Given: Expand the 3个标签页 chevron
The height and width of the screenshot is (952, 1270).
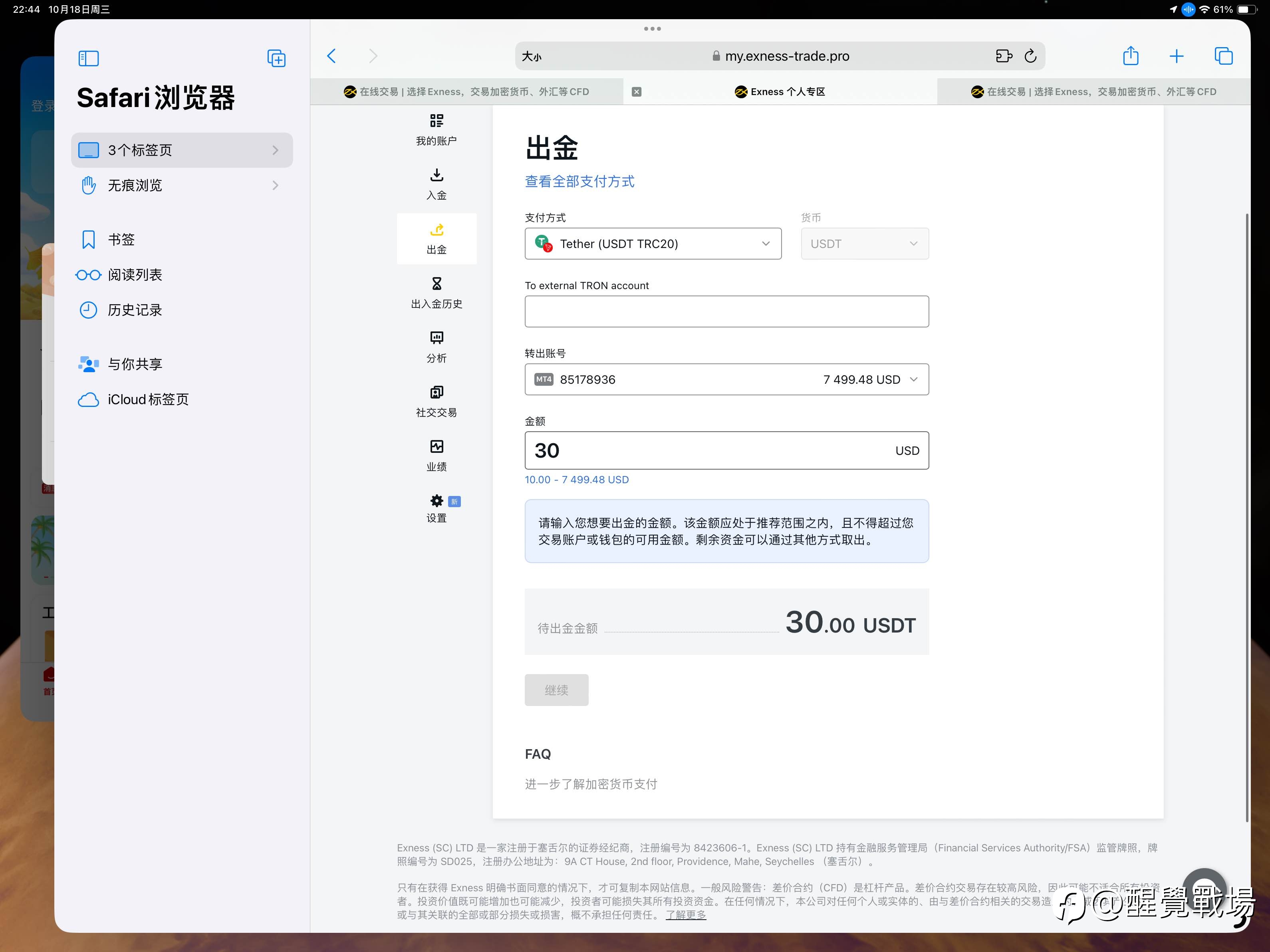Looking at the screenshot, I should pyautogui.click(x=276, y=150).
